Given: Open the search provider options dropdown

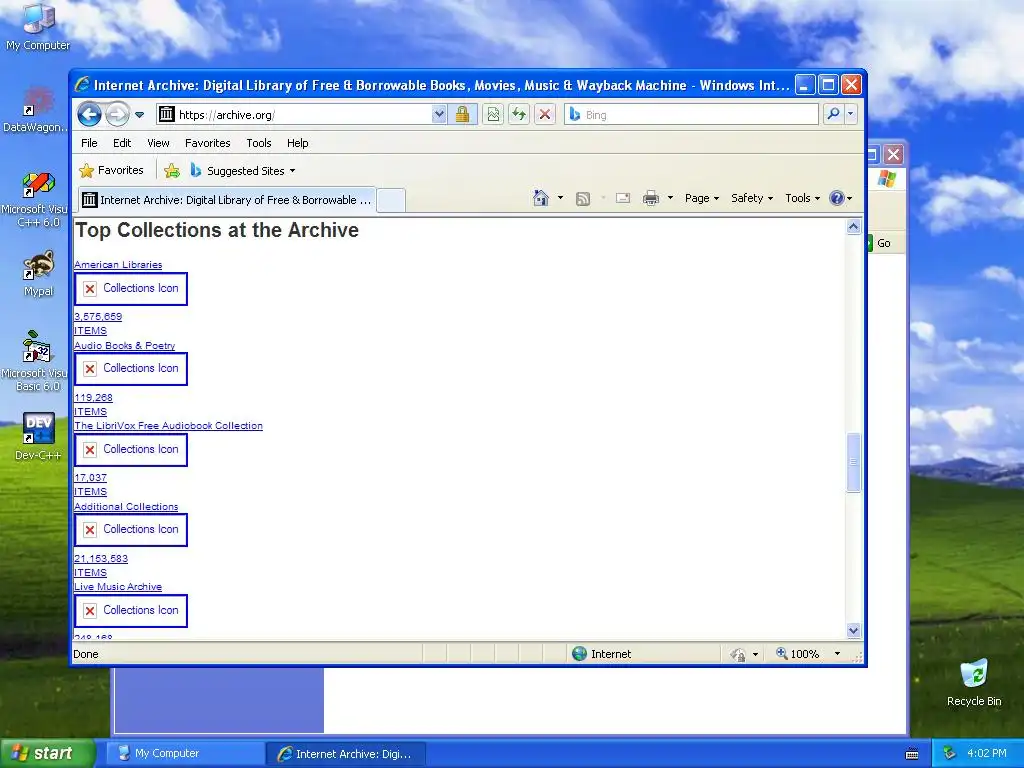Looking at the screenshot, I should pos(850,114).
